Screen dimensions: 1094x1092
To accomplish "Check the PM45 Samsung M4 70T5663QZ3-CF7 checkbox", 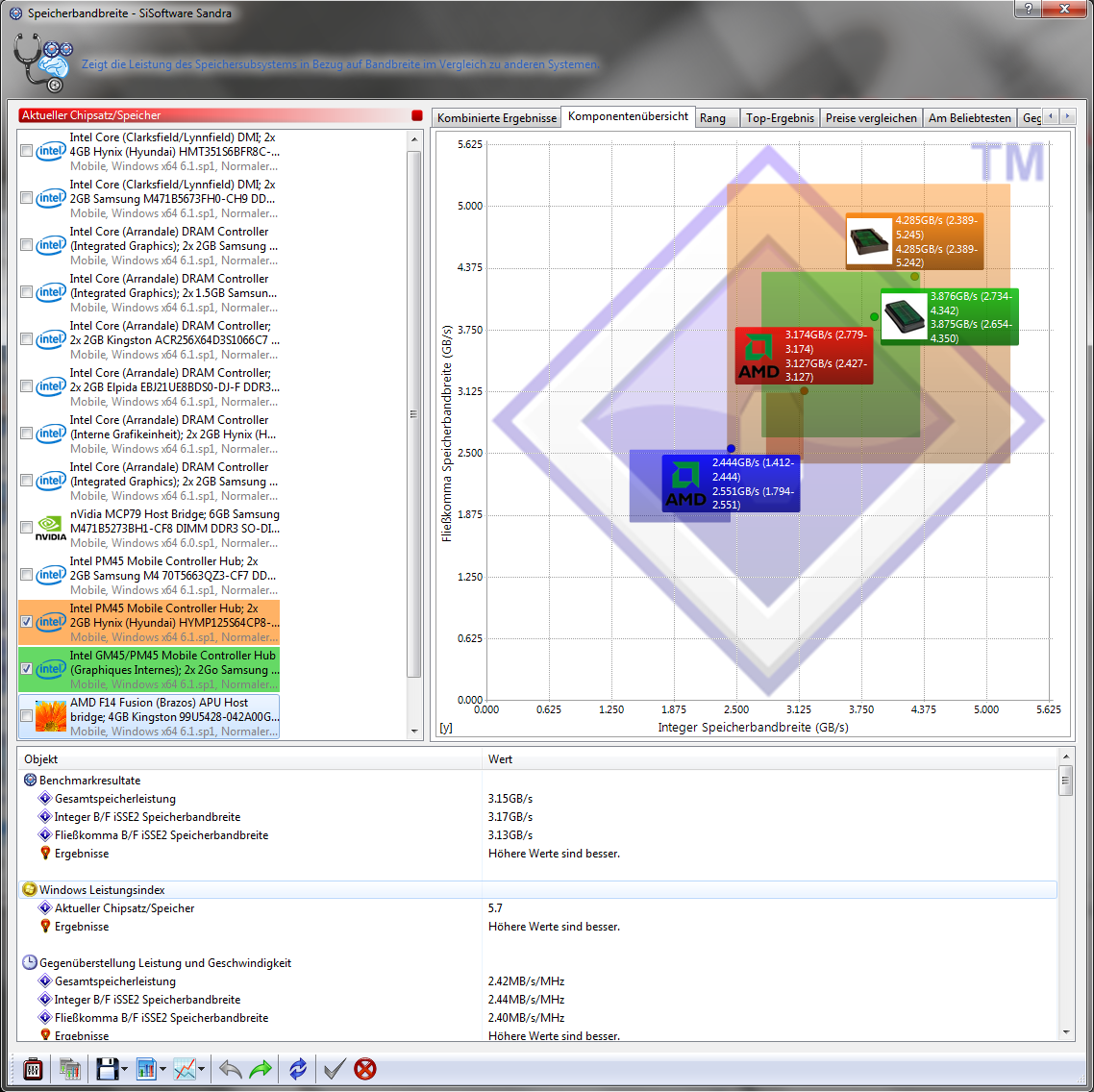I will (27, 575).
